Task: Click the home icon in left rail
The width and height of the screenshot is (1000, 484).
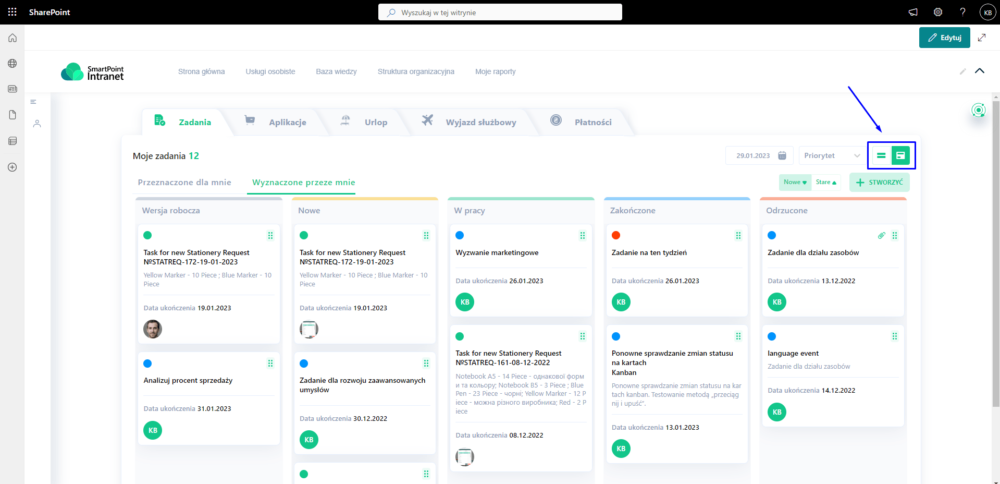Action: [12, 38]
